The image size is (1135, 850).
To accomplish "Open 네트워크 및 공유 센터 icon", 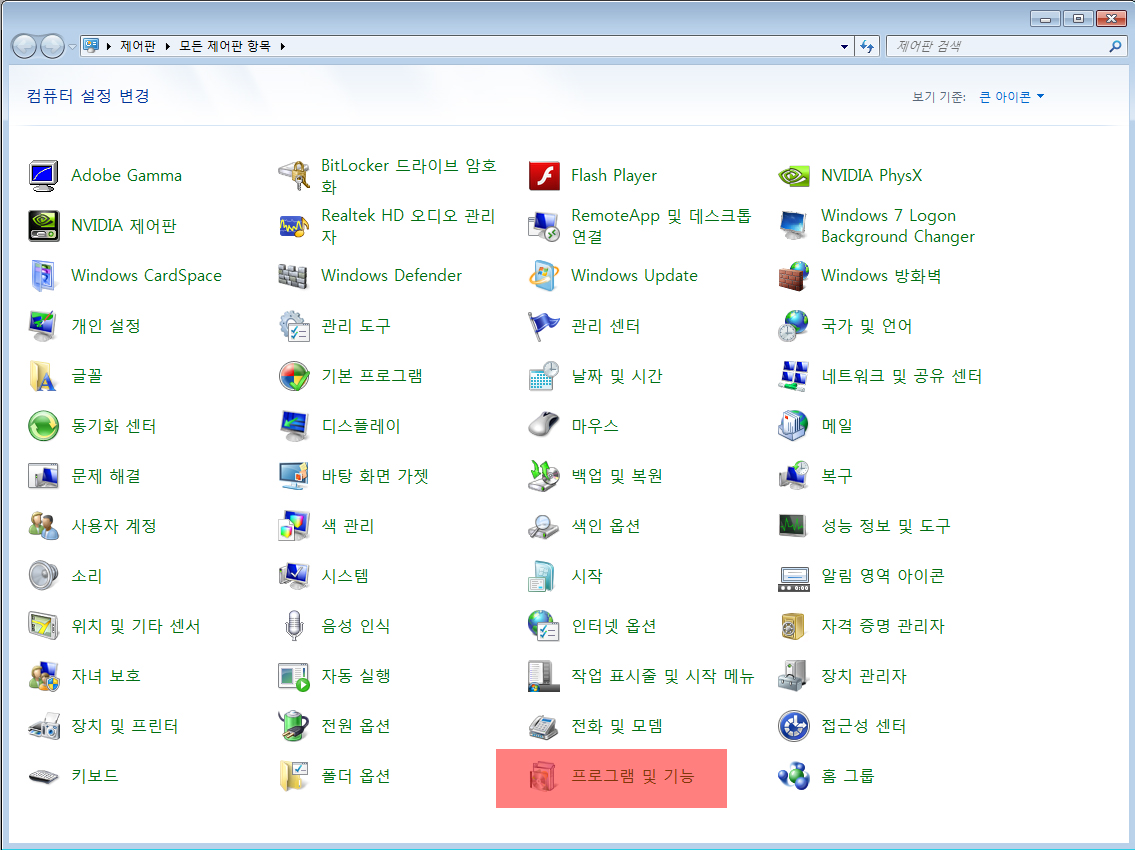I will (x=793, y=376).
